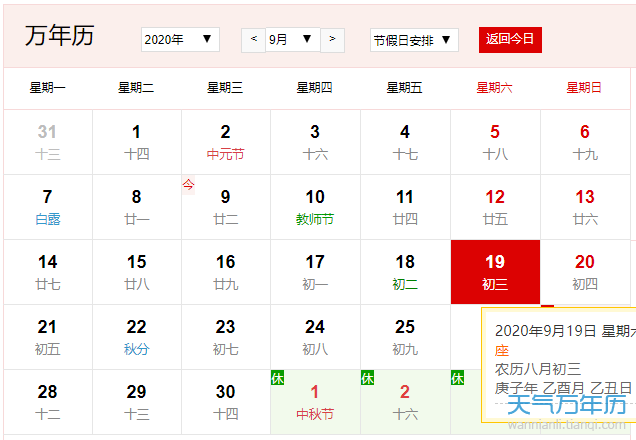Go to previous month arrow
This screenshot has width=636, height=440.
tap(254, 40)
